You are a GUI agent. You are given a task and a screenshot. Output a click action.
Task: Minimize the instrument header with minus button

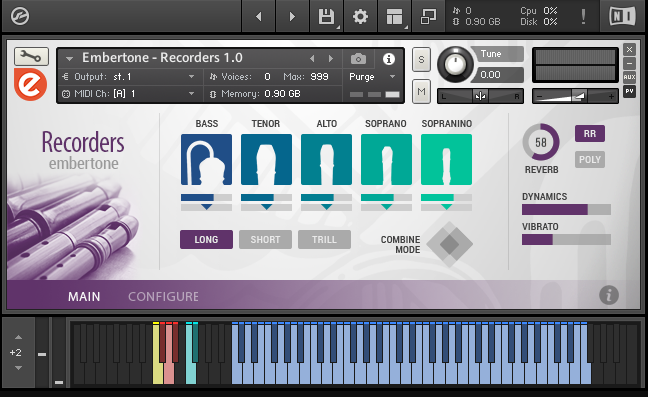[x=629, y=63]
